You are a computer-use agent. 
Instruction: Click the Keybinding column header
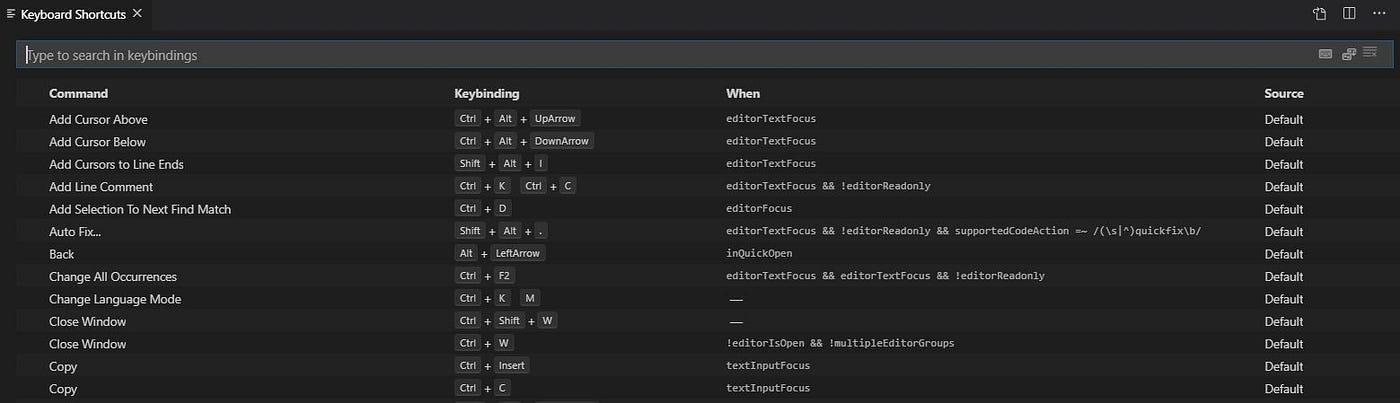coord(486,93)
